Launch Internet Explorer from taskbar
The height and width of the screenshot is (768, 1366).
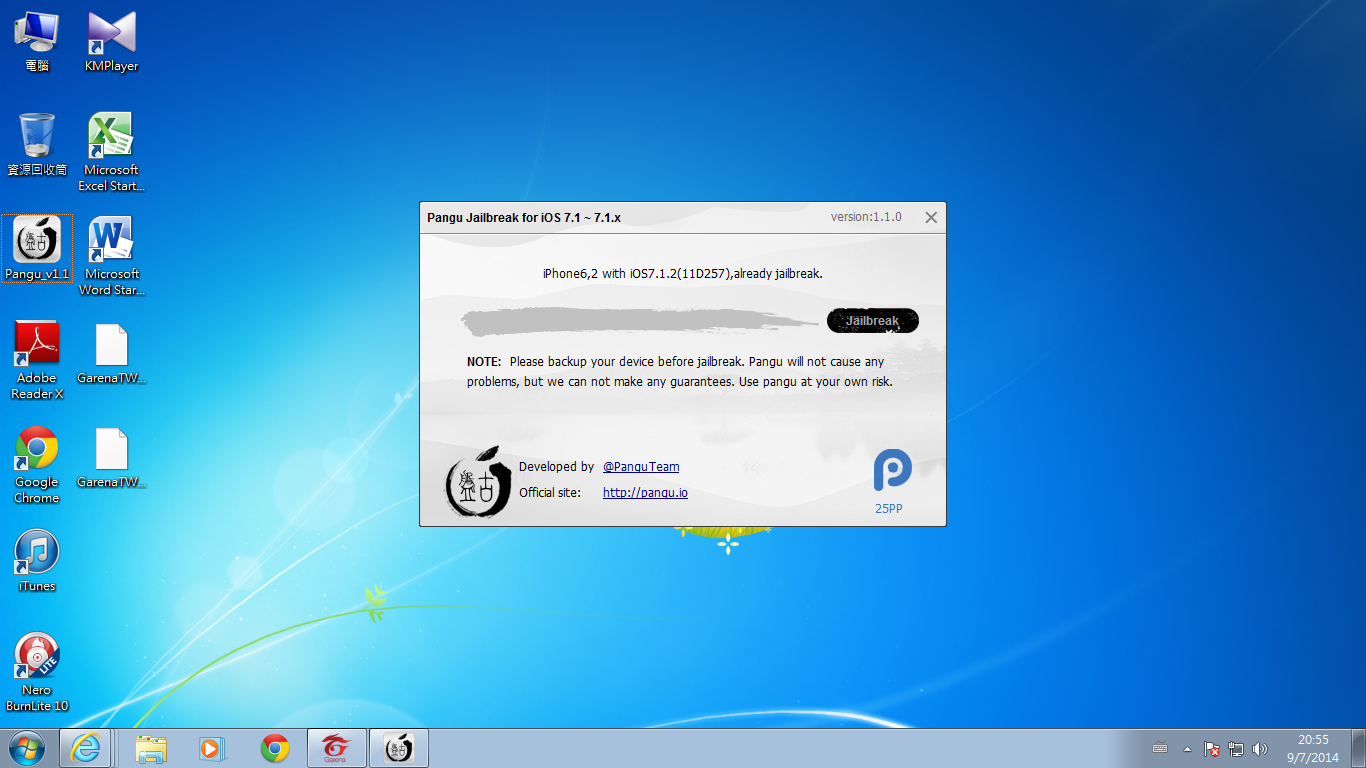(85, 748)
